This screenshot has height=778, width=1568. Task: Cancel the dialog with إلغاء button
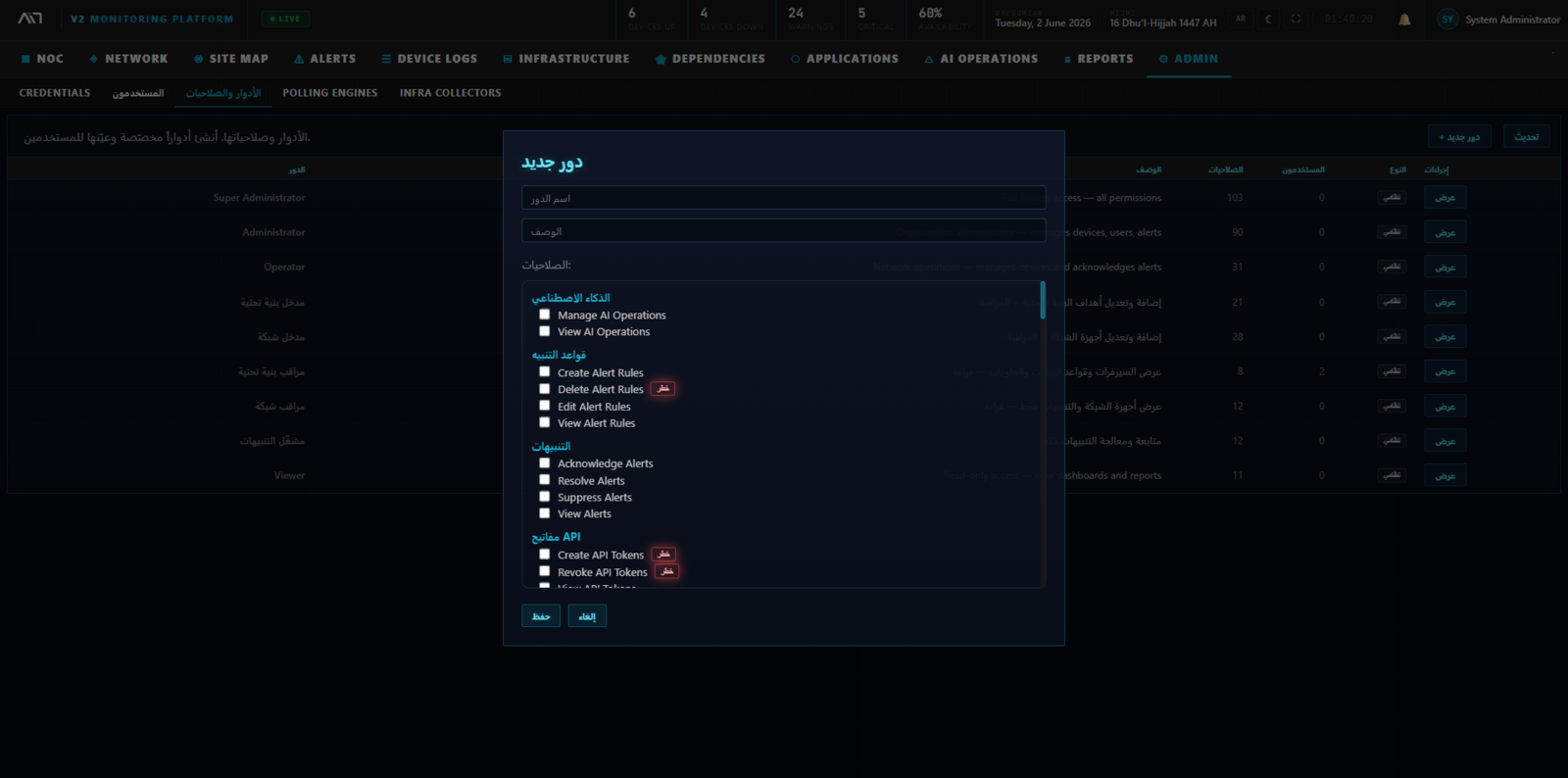click(587, 615)
